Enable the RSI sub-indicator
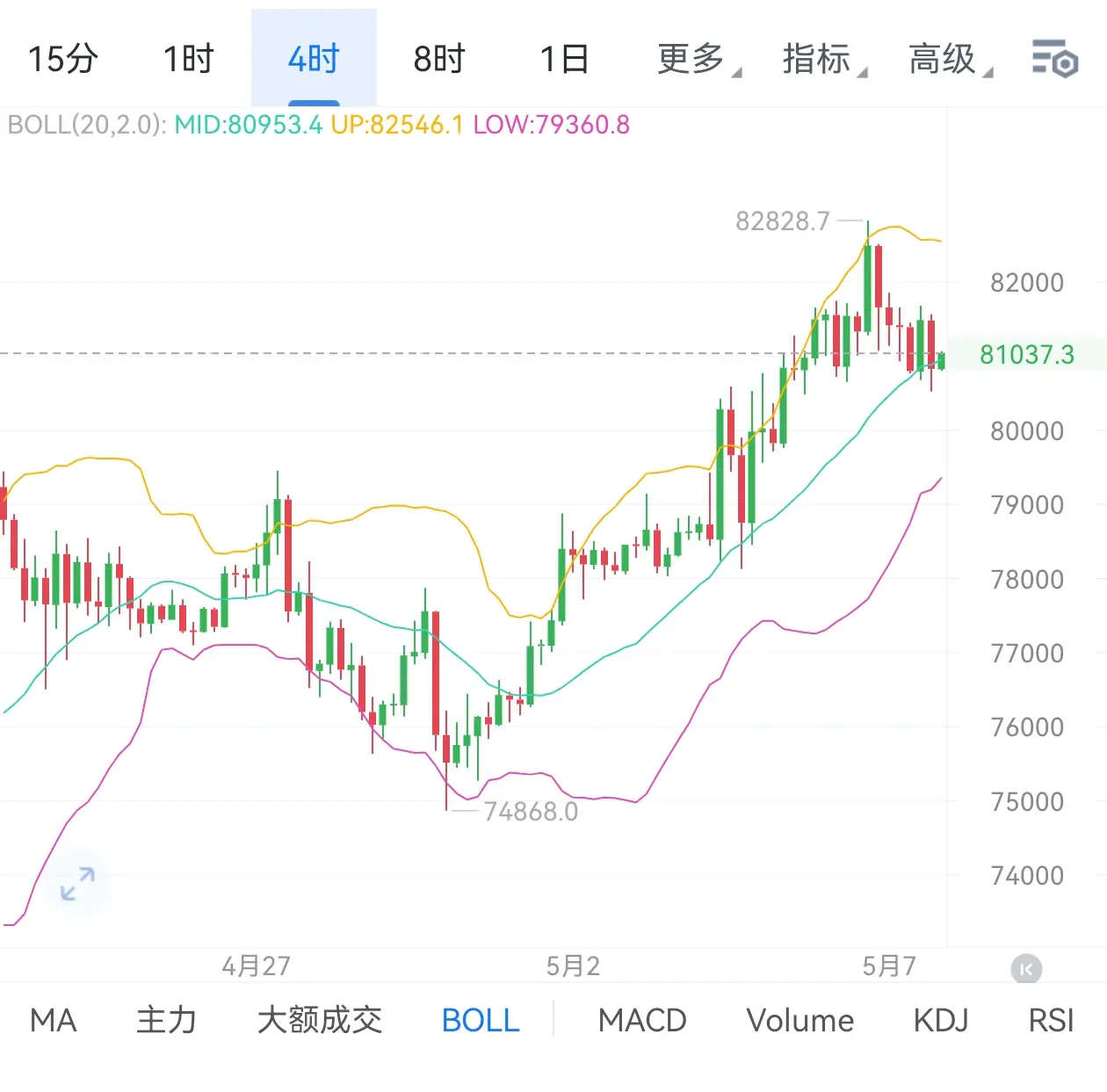1107x1092 pixels. point(1052,1020)
